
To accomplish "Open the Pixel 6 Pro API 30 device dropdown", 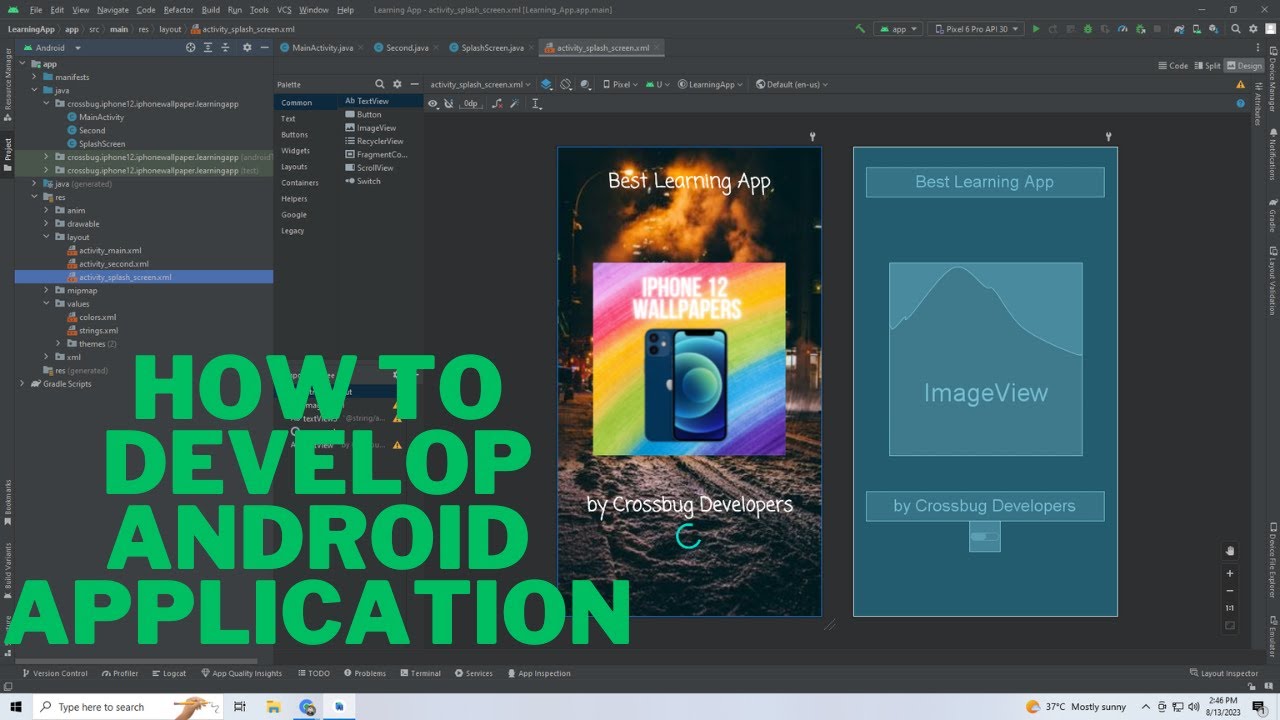I will click(976, 29).
